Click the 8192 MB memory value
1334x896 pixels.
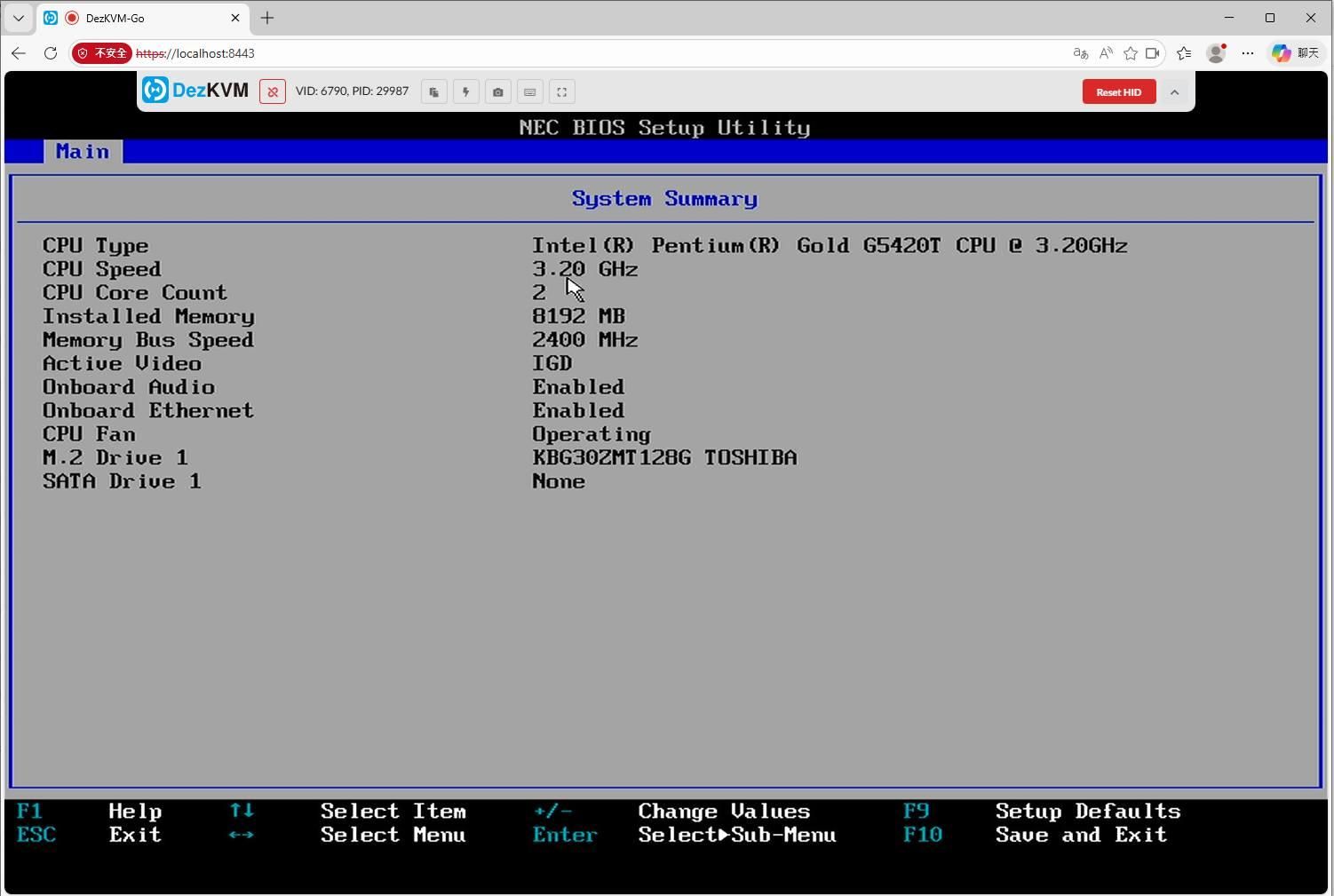pyautogui.click(x=579, y=316)
